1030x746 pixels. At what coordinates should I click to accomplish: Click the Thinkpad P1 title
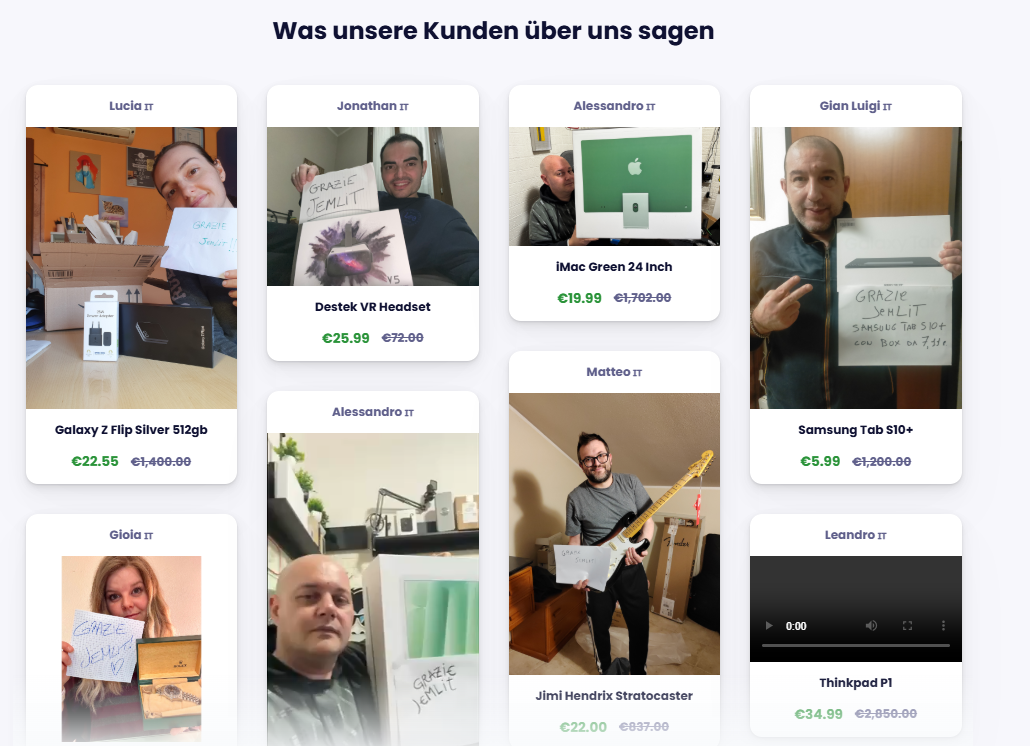[x=855, y=683]
